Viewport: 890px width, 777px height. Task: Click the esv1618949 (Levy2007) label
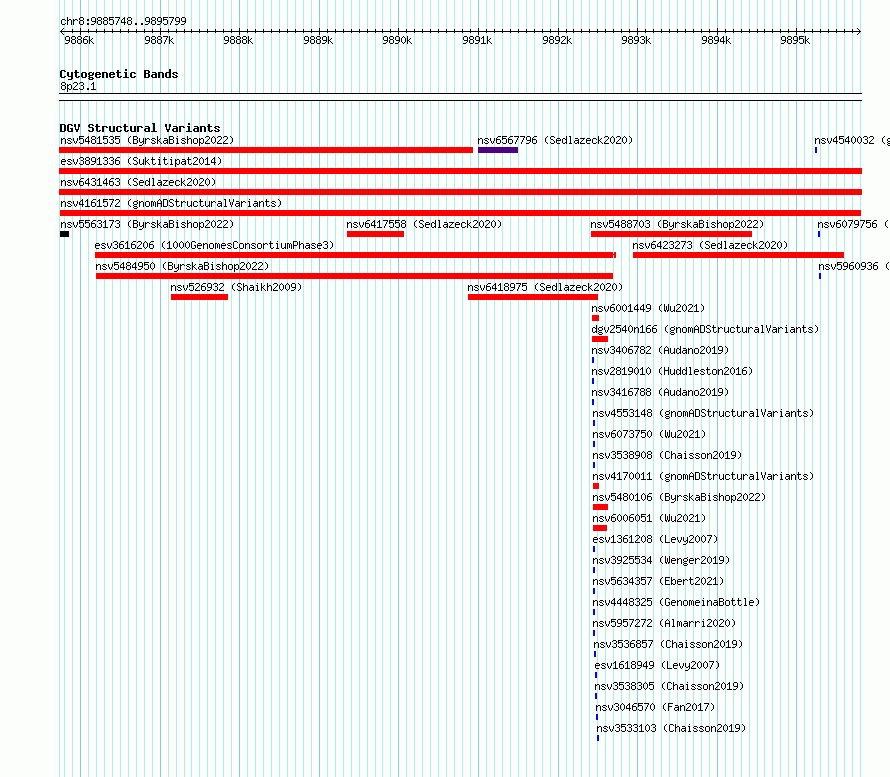[657, 665]
